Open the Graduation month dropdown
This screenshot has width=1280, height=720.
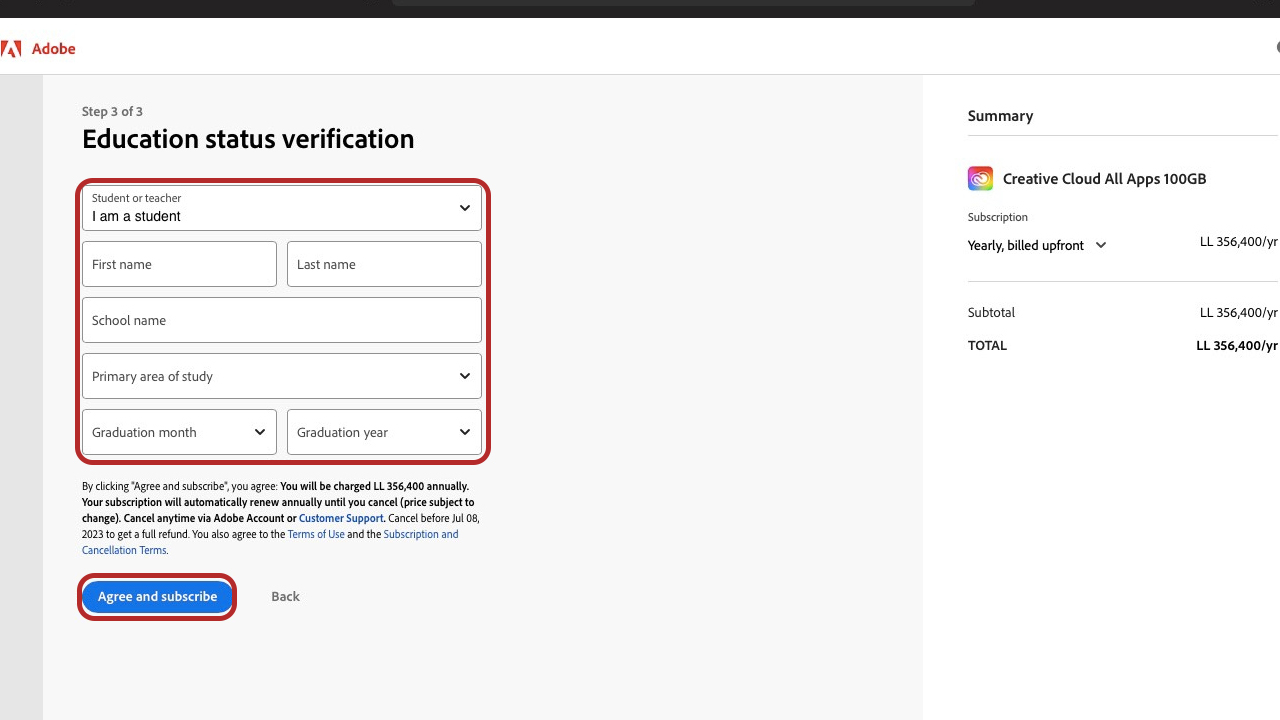[x=180, y=432]
